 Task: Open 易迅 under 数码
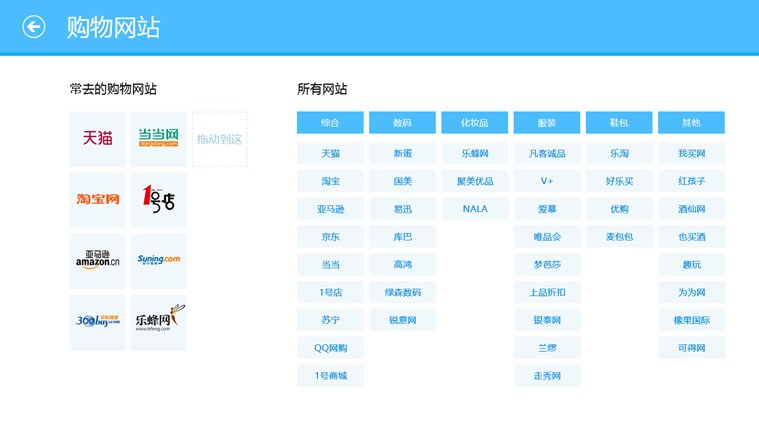402,209
